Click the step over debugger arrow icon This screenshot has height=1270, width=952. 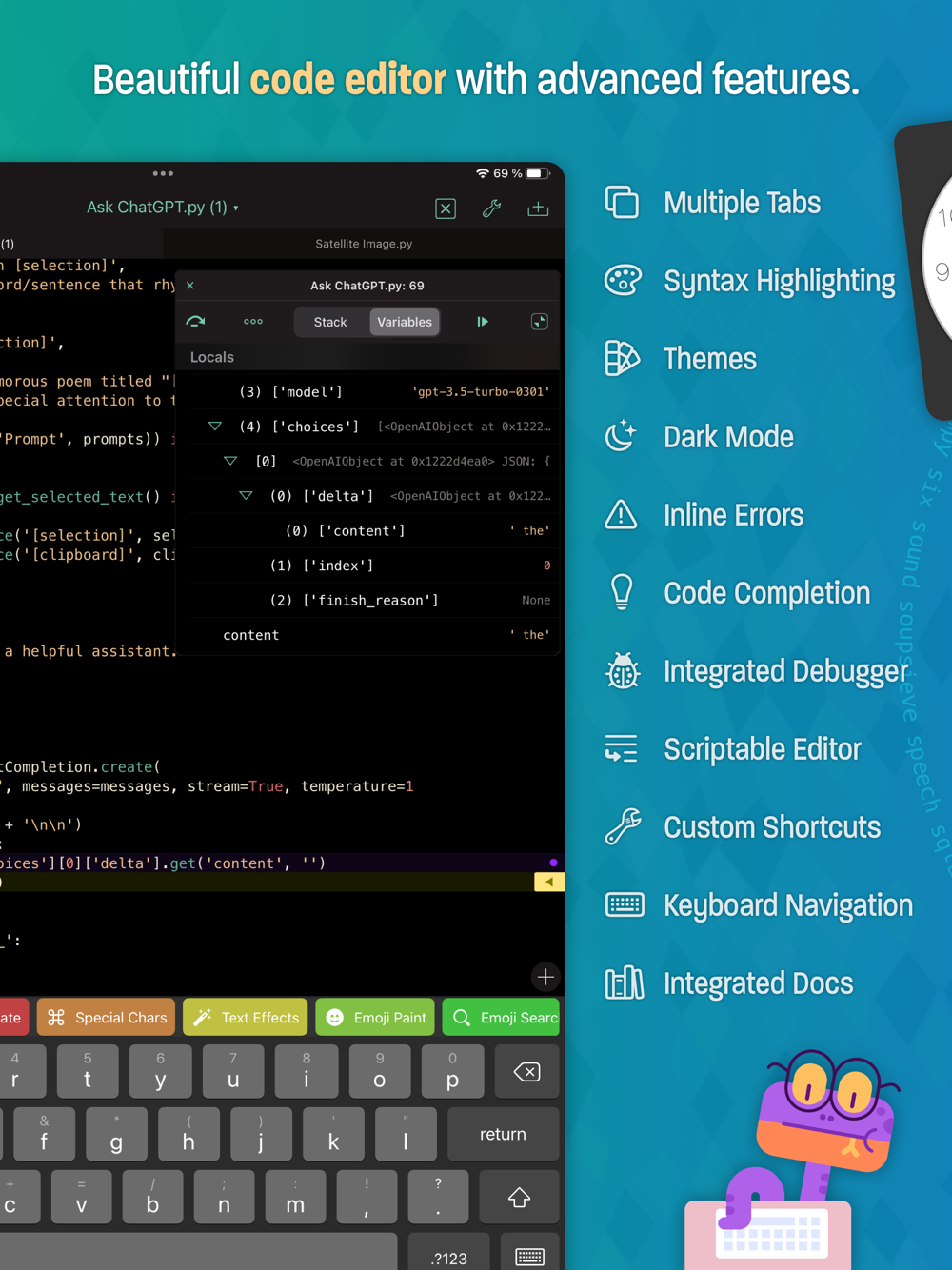pyautogui.click(x=196, y=322)
